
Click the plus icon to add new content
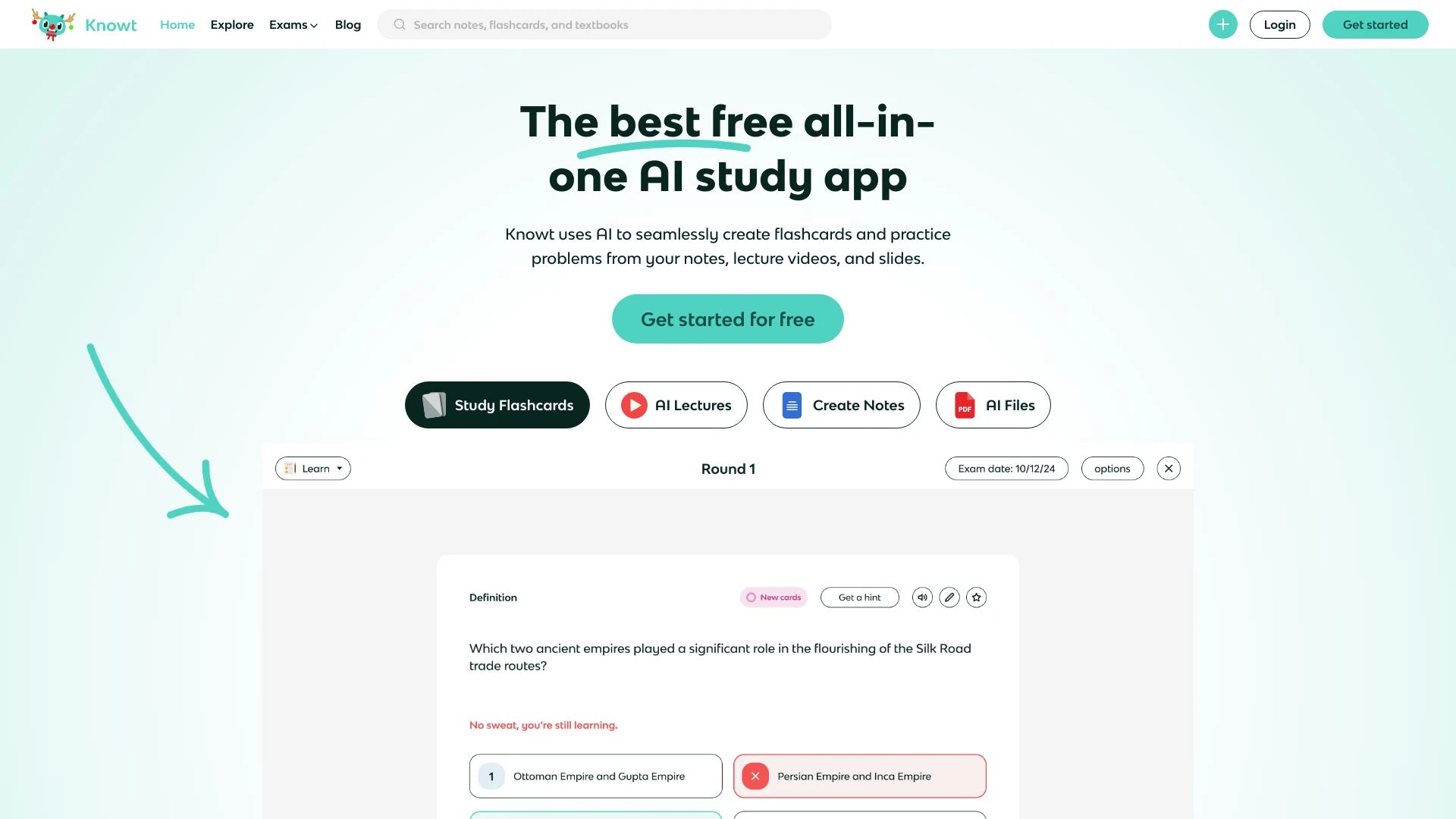(x=1223, y=24)
